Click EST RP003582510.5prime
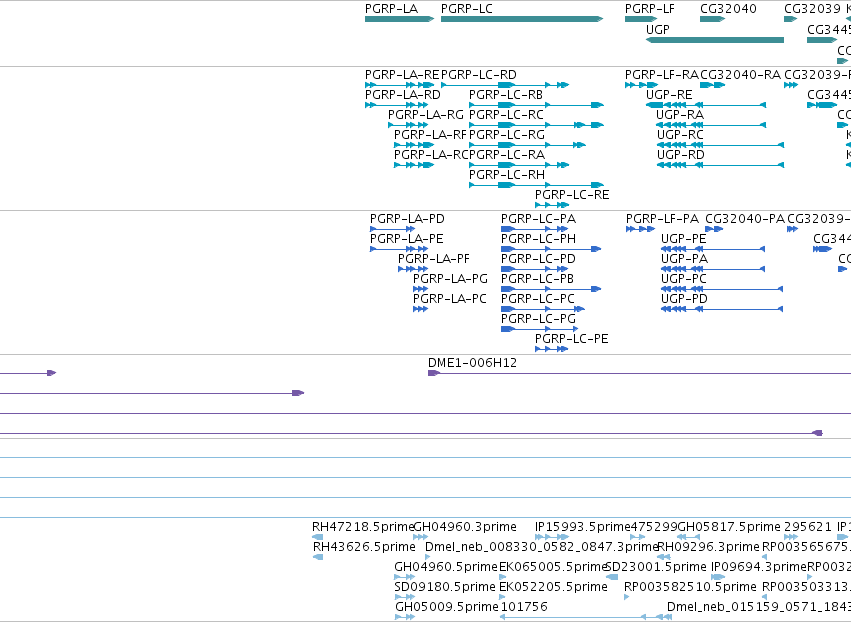This screenshot has width=851, height=622. 690,587
